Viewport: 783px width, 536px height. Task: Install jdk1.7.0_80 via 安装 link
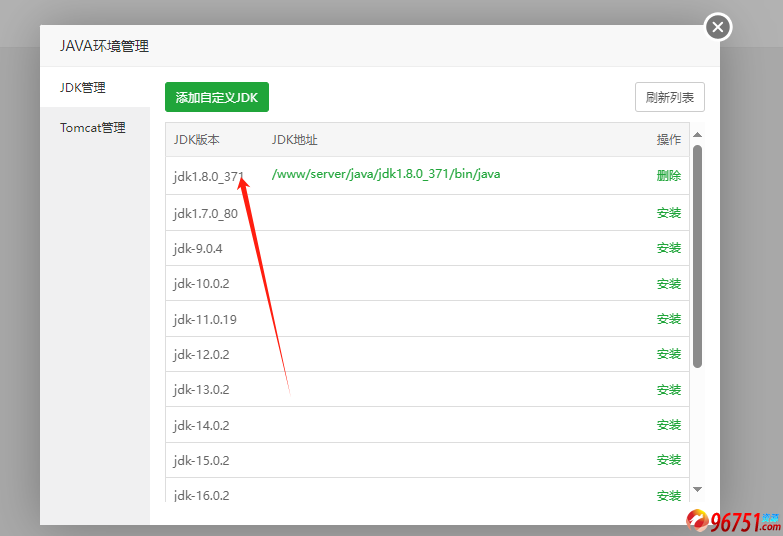[669, 213]
